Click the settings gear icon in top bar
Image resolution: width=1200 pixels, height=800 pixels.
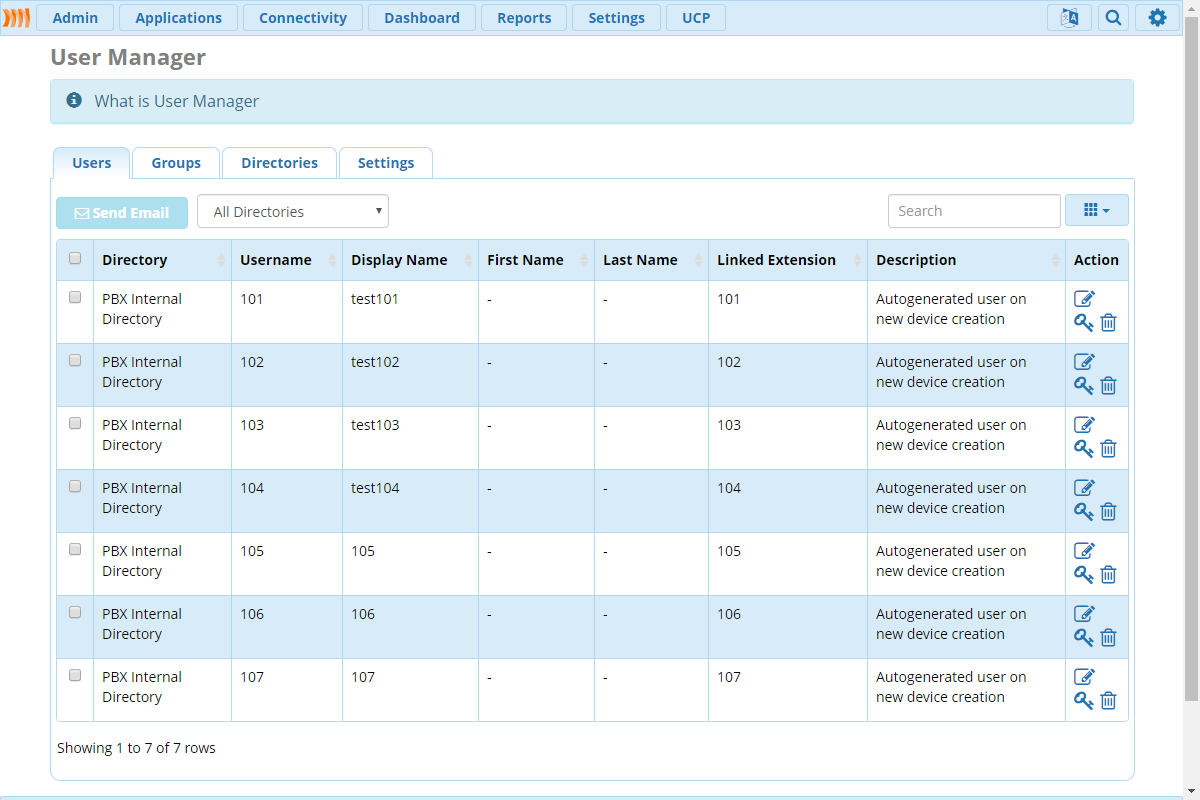click(x=1157, y=18)
